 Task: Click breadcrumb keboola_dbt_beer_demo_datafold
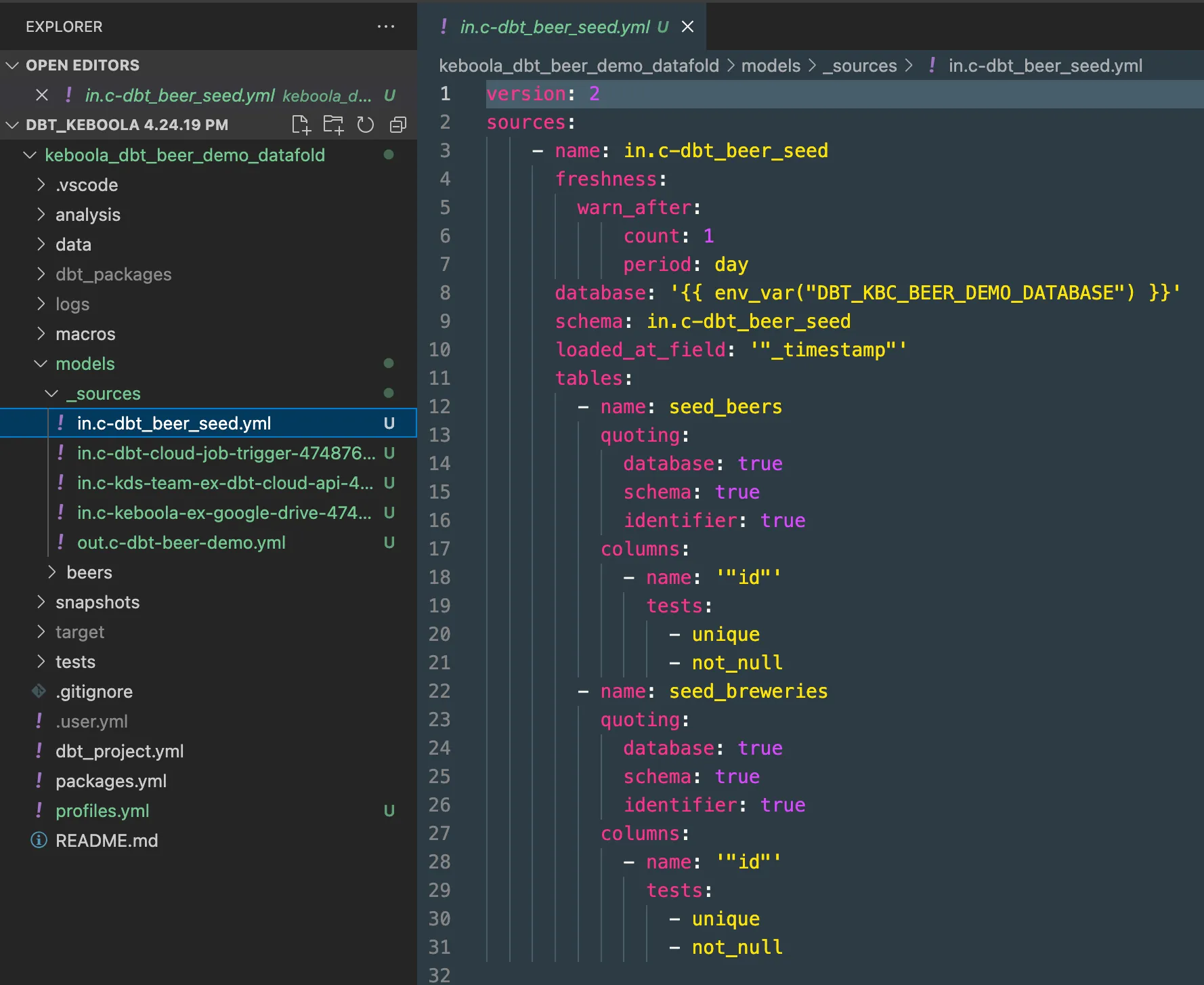click(579, 66)
